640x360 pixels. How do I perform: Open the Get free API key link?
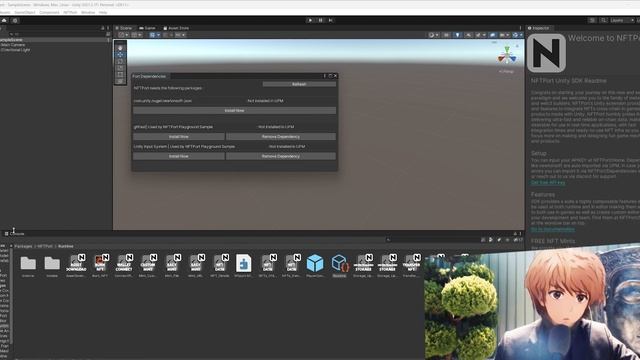pyautogui.click(x=548, y=183)
